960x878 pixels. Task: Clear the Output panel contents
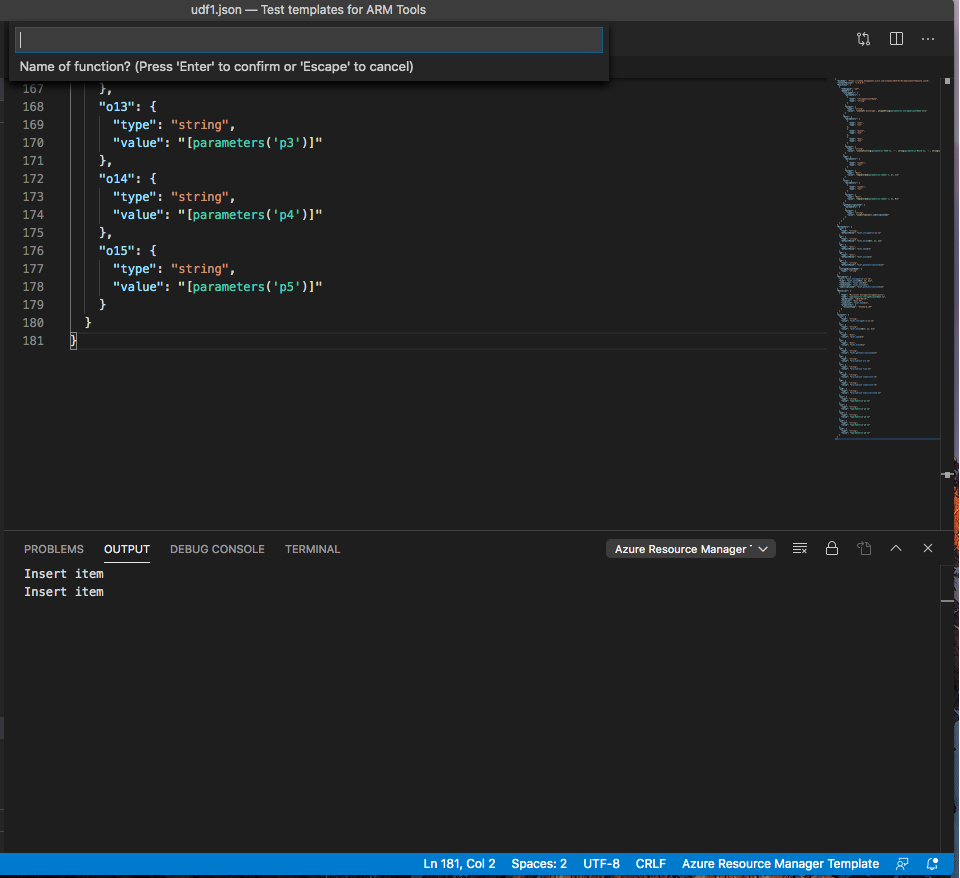799,548
